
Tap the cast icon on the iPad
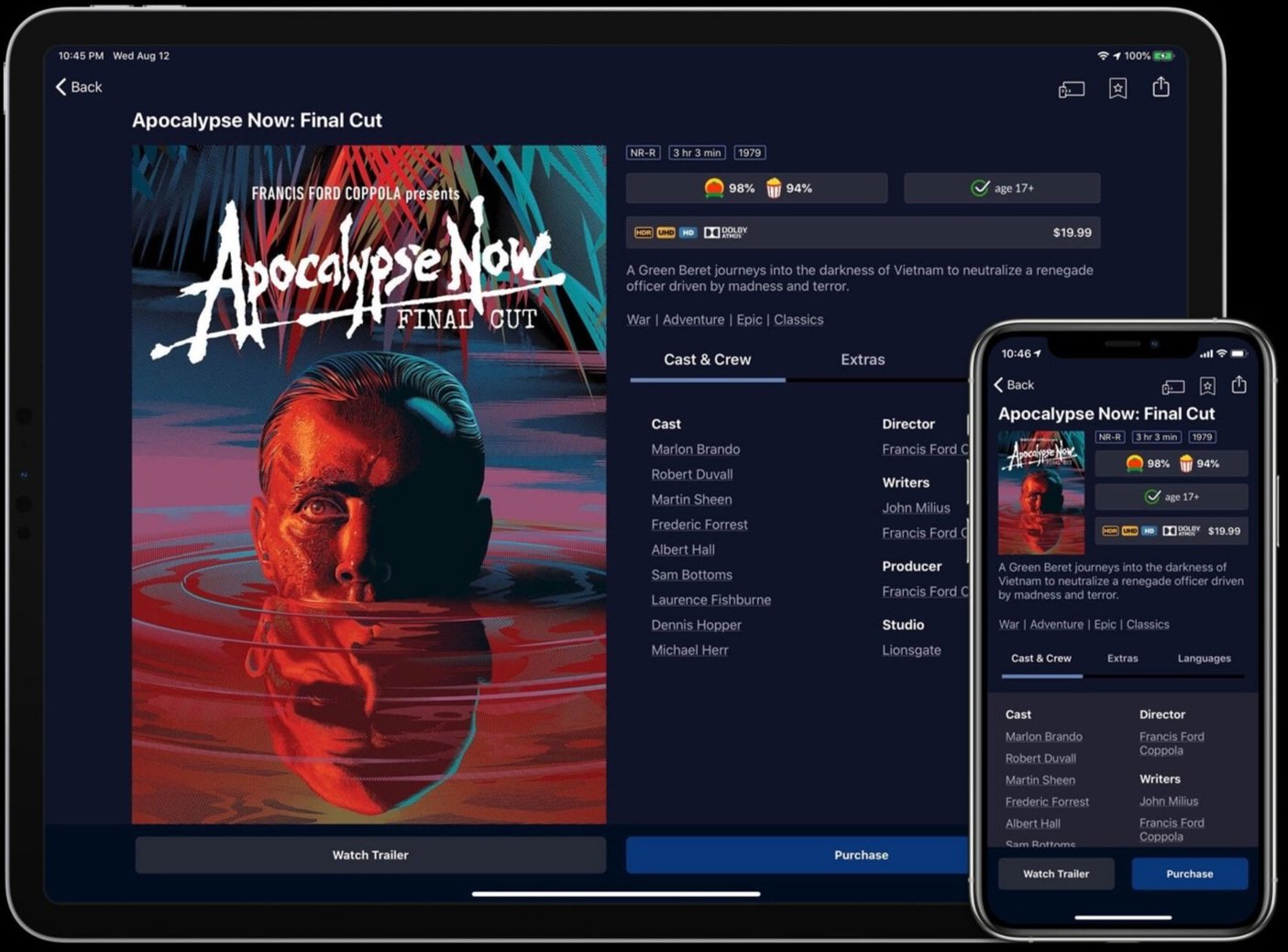click(x=1071, y=89)
